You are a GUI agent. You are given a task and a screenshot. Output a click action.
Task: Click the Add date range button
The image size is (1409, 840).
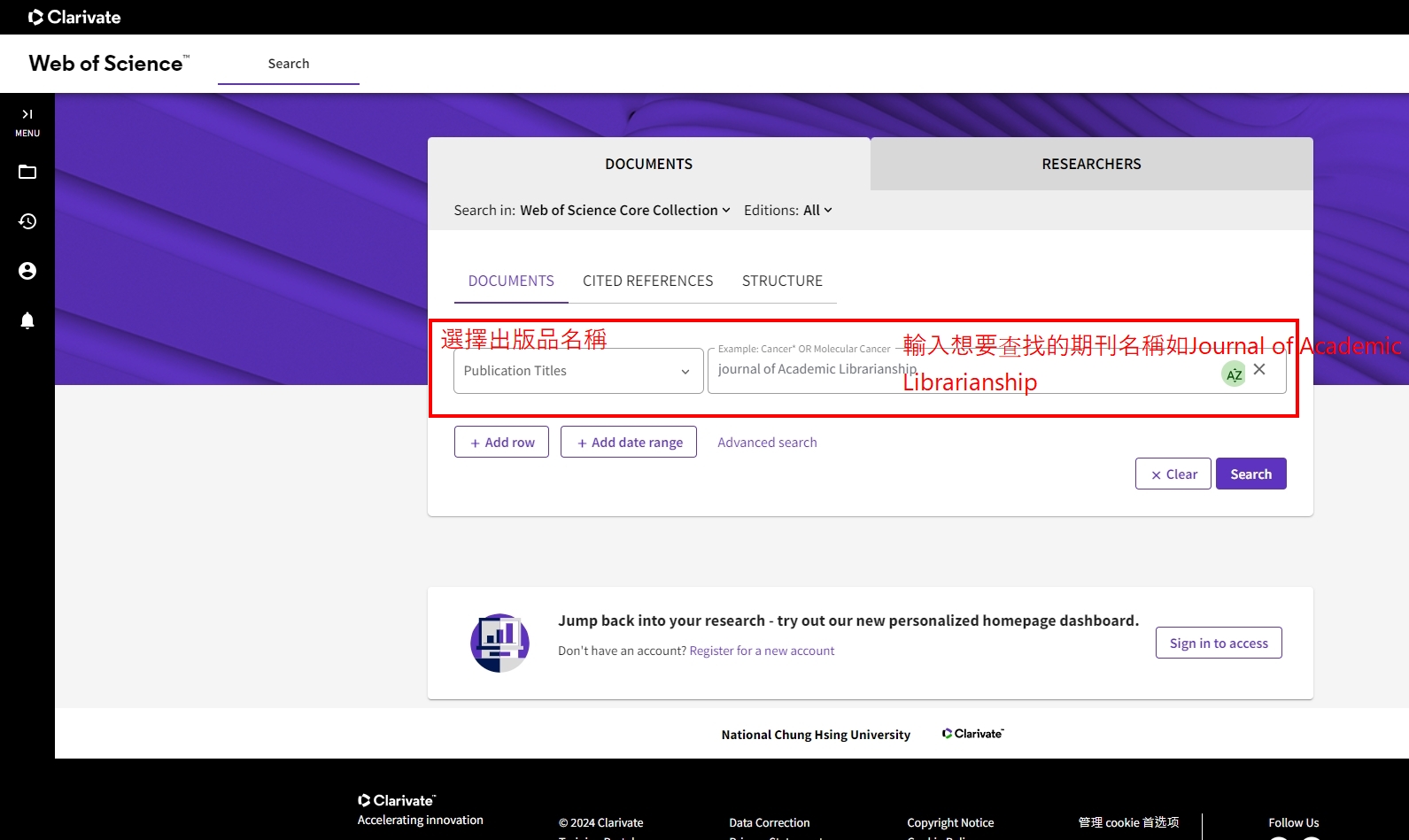629,442
